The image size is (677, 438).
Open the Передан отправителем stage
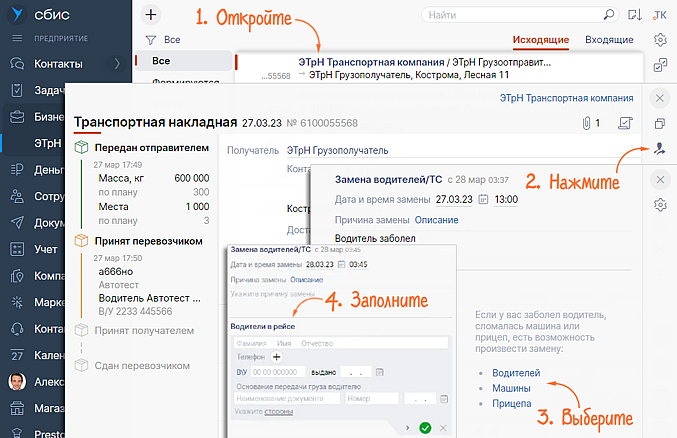click(151, 147)
